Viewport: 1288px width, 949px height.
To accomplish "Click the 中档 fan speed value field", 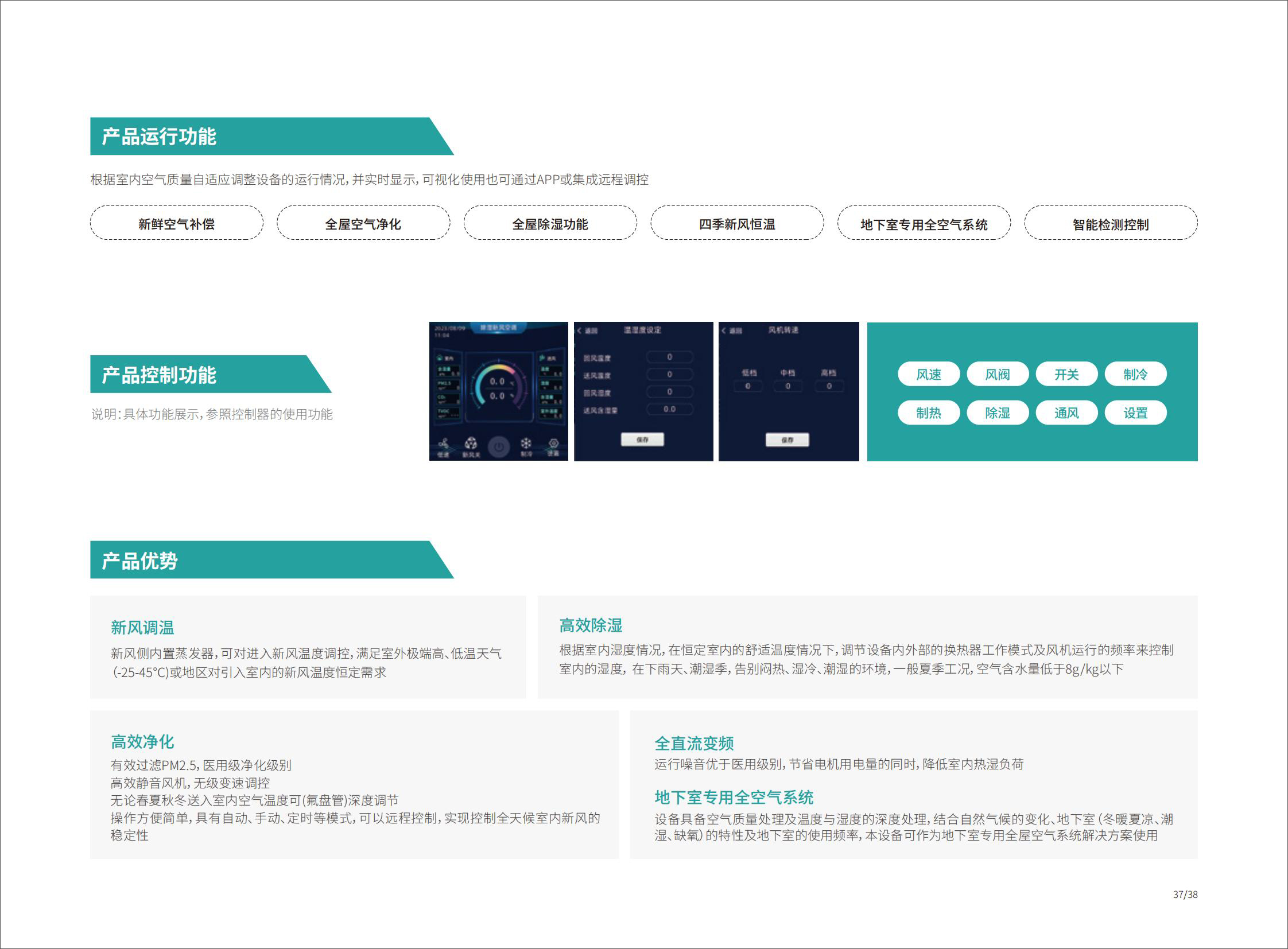I will 788,386.
